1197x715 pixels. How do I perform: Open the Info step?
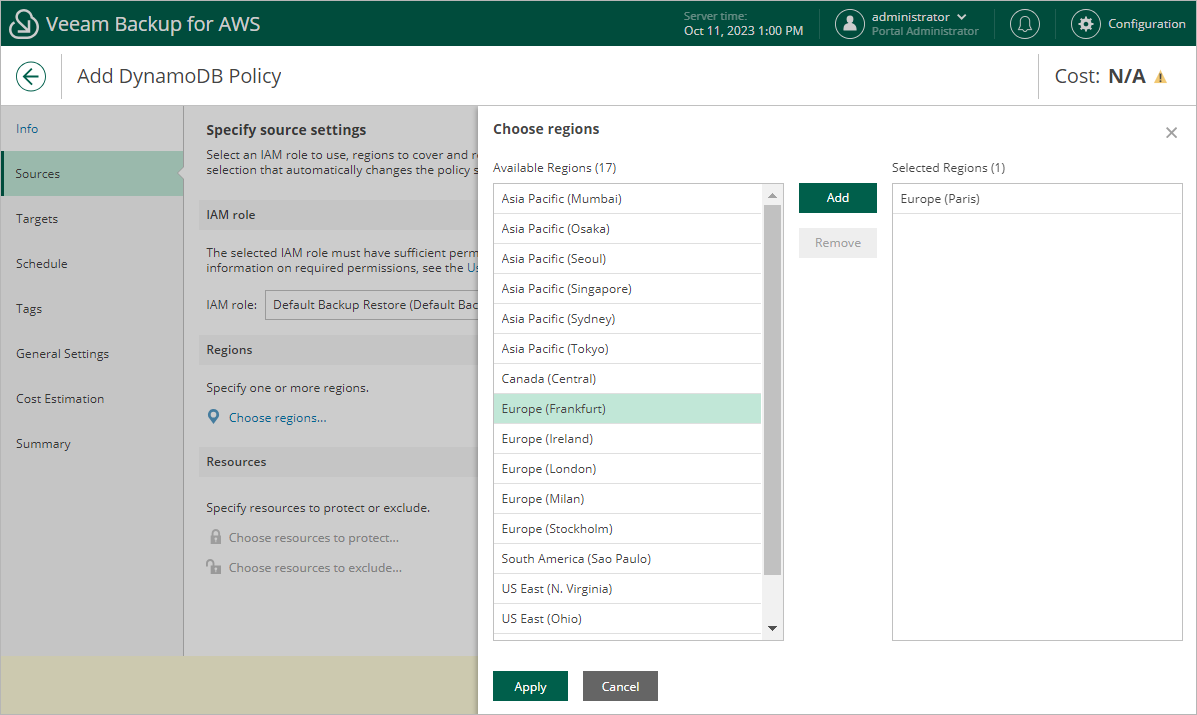[x=92, y=129]
